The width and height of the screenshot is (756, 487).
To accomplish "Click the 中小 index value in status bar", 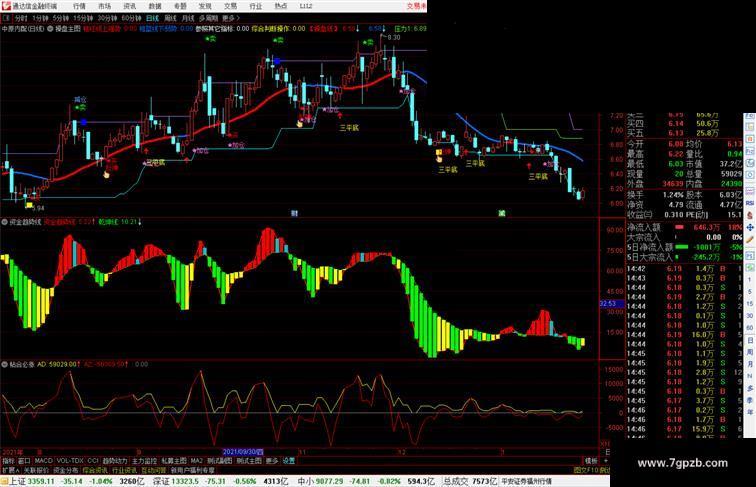I will click(329, 481).
